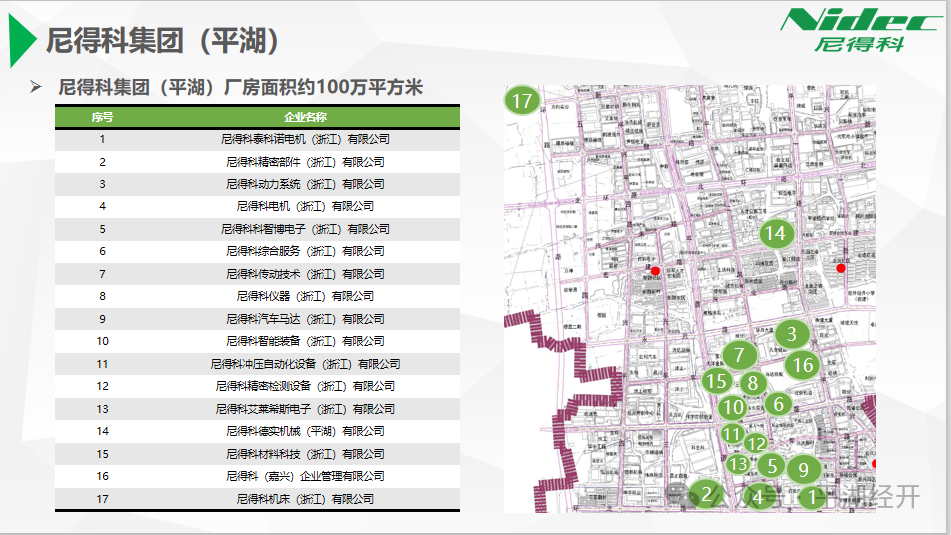
Task: Select row 尼得科泰科诺电机（浙江）有限公司
Action: pyautogui.click(x=257, y=140)
